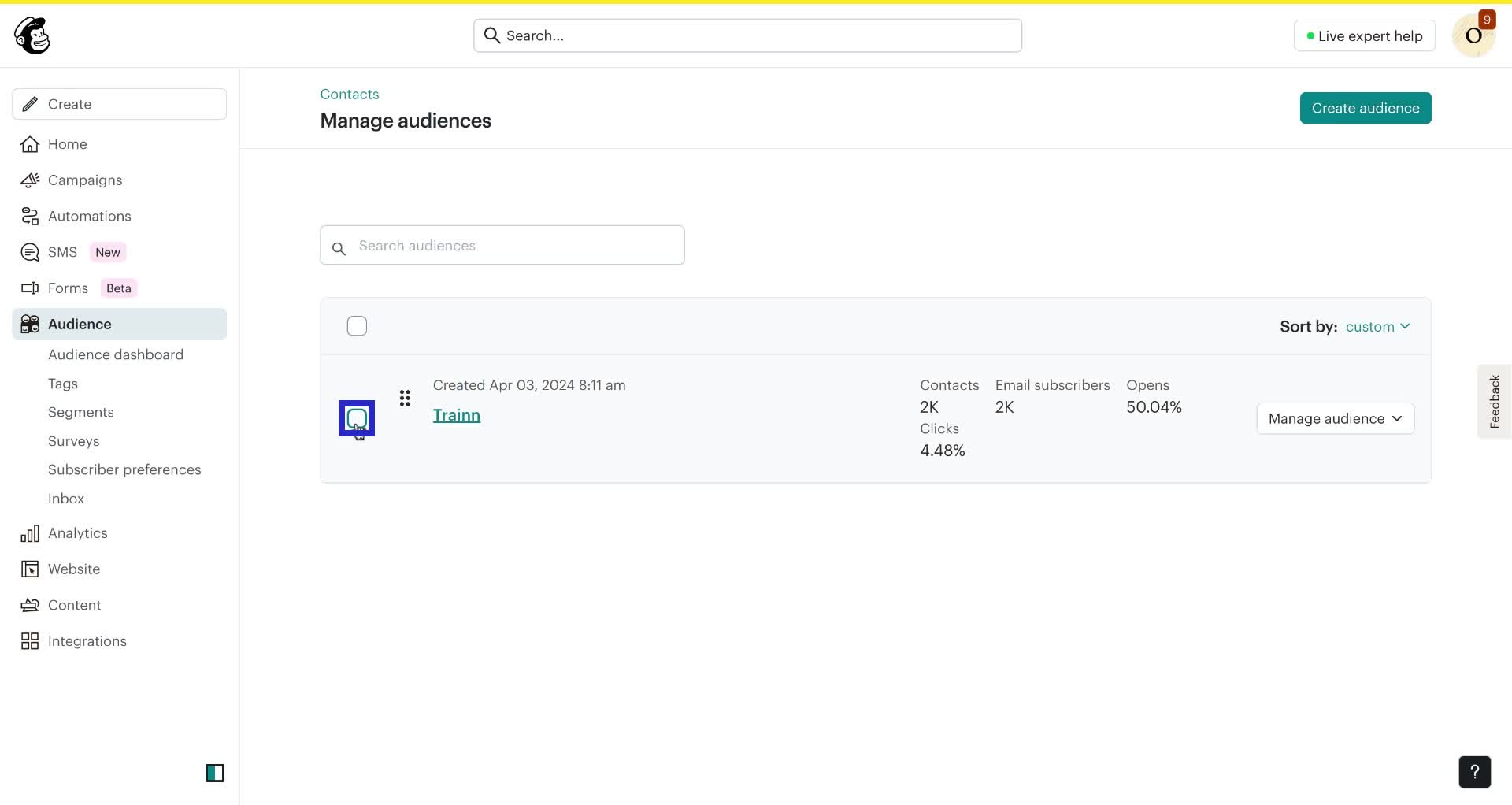Check the select-all audiences checkbox
This screenshot has width=1512, height=805.
point(357,325)
